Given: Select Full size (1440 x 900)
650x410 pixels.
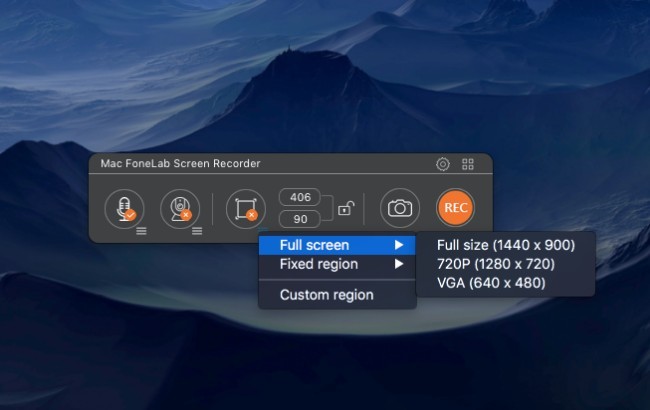Looking at the screenshot, I should pyautogui.click(x=506, y=245).
